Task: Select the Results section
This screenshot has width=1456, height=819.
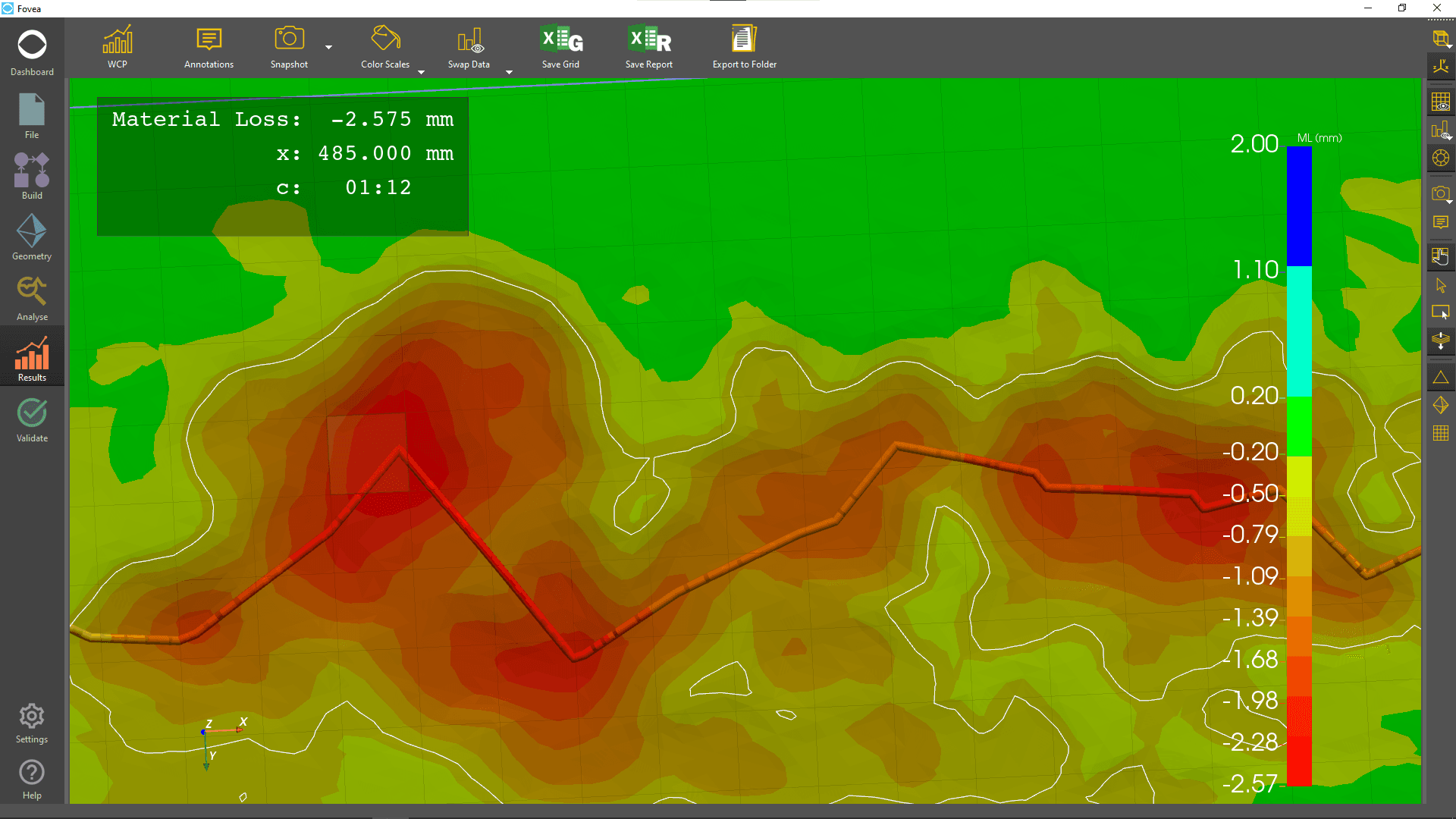Action: tap(32, 358)
